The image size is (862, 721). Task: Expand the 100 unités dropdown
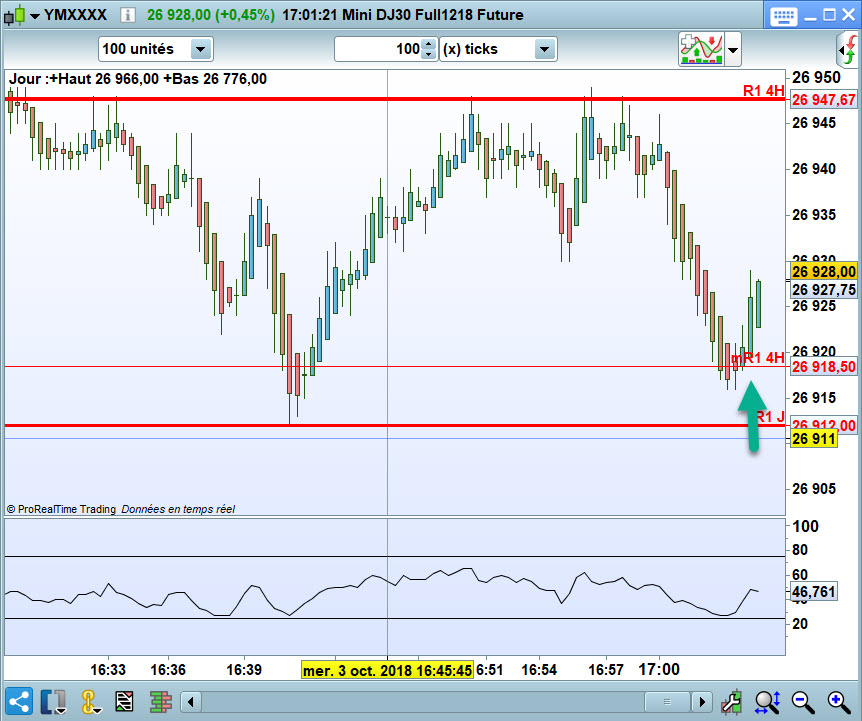tap(201, 49)
